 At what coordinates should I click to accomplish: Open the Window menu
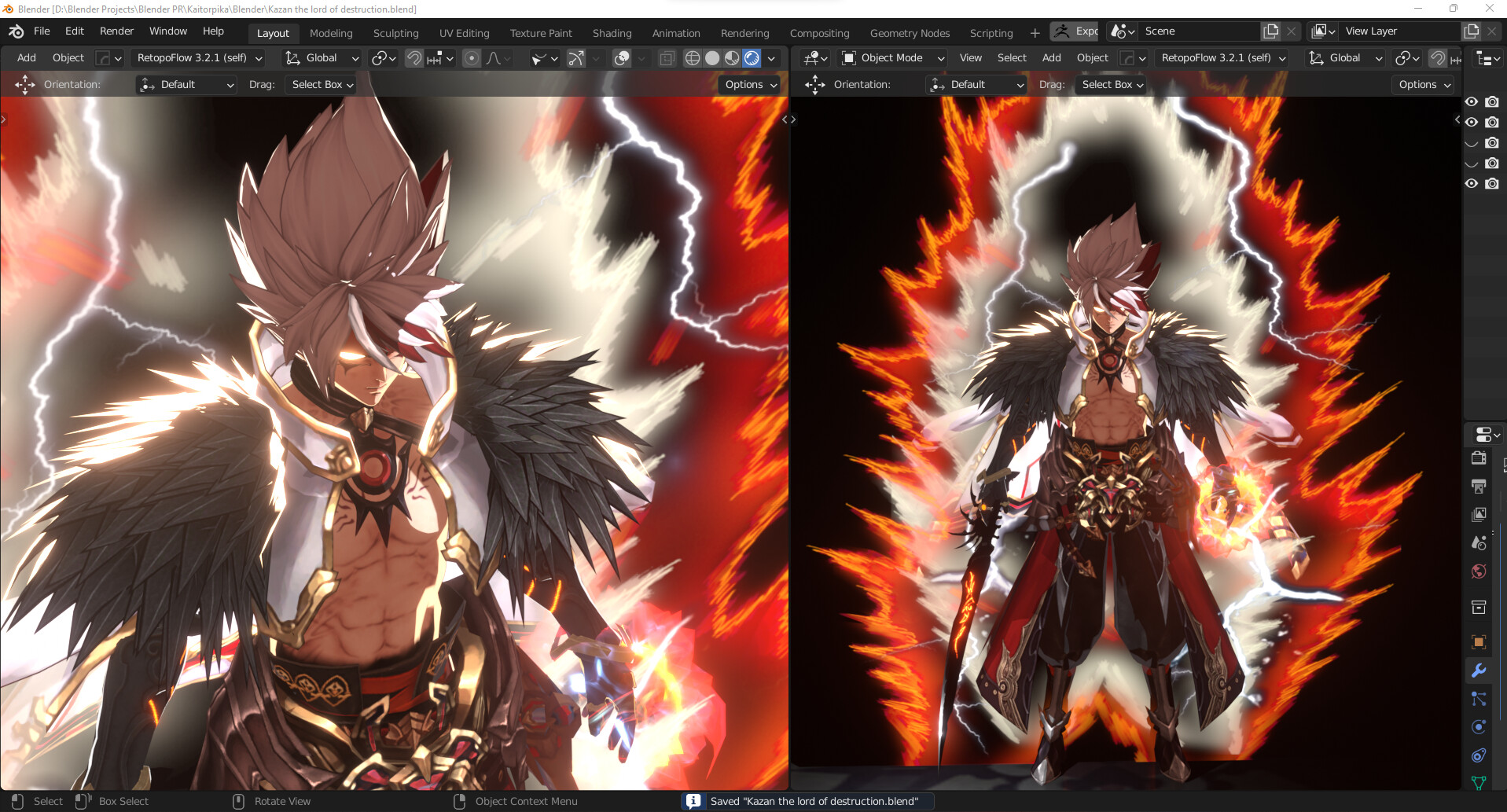coord(168,31)
